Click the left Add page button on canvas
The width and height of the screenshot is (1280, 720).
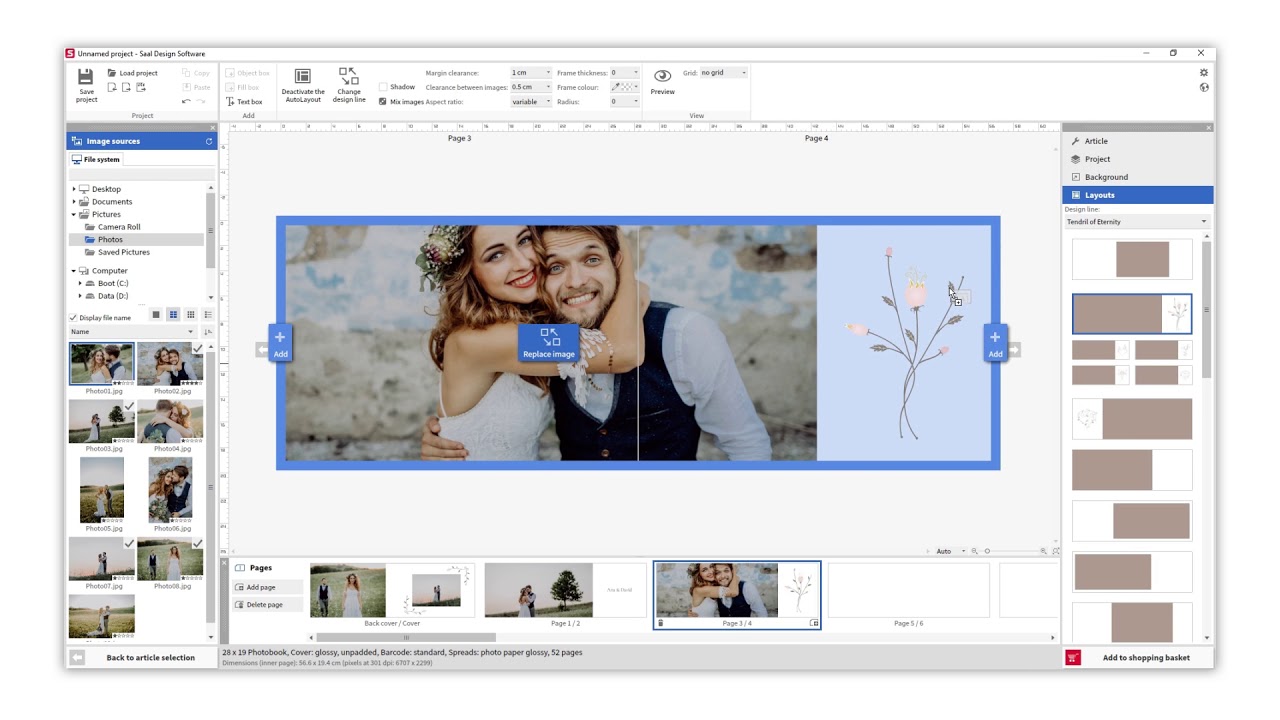[280, 343]
